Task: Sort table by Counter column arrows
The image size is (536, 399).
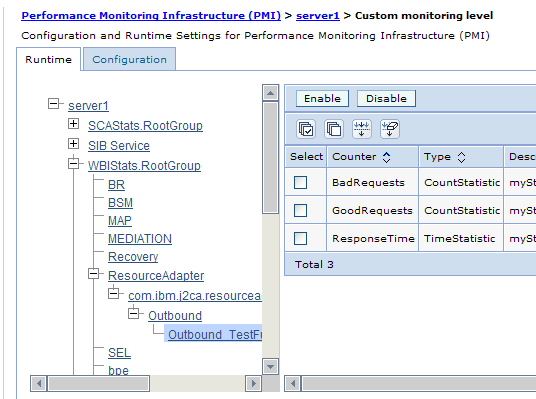Action: (386, 157)
